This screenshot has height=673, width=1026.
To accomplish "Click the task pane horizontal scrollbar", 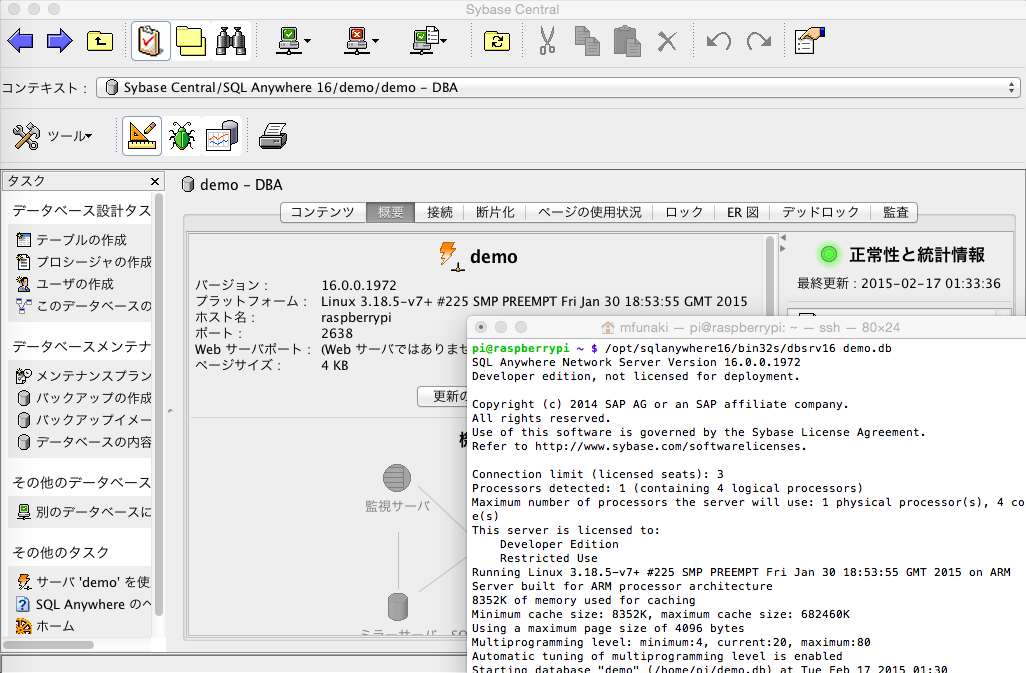I will [48, 645].
